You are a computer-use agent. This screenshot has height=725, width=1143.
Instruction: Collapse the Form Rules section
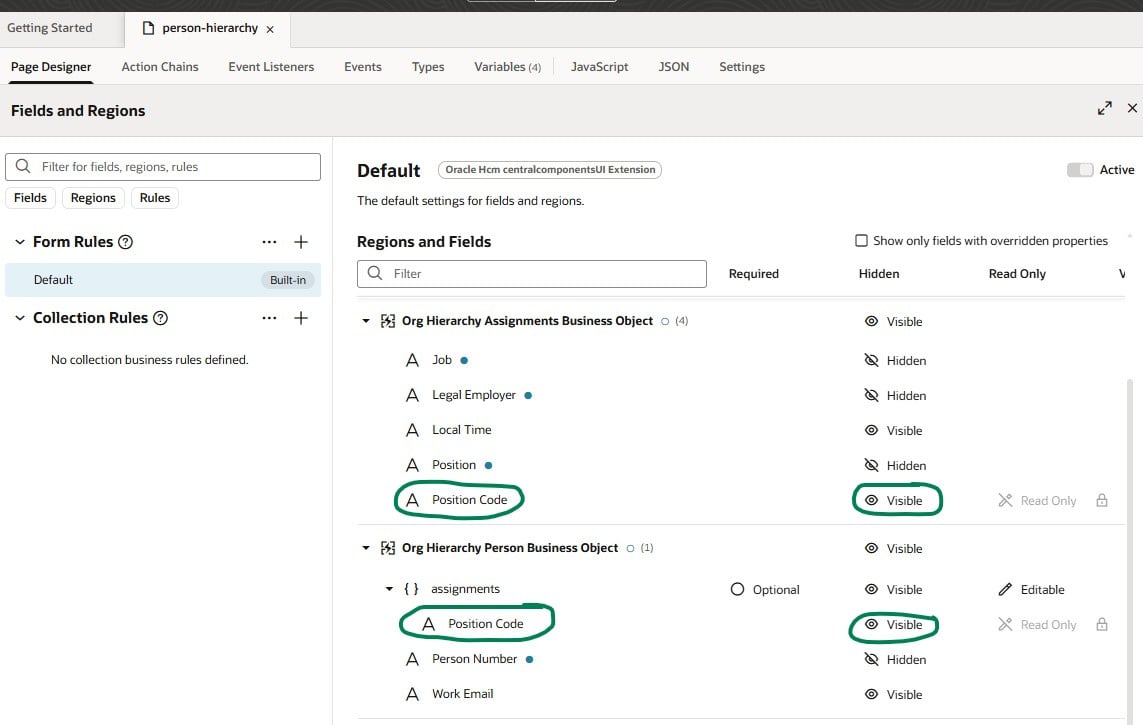click(x=20, y=242)
